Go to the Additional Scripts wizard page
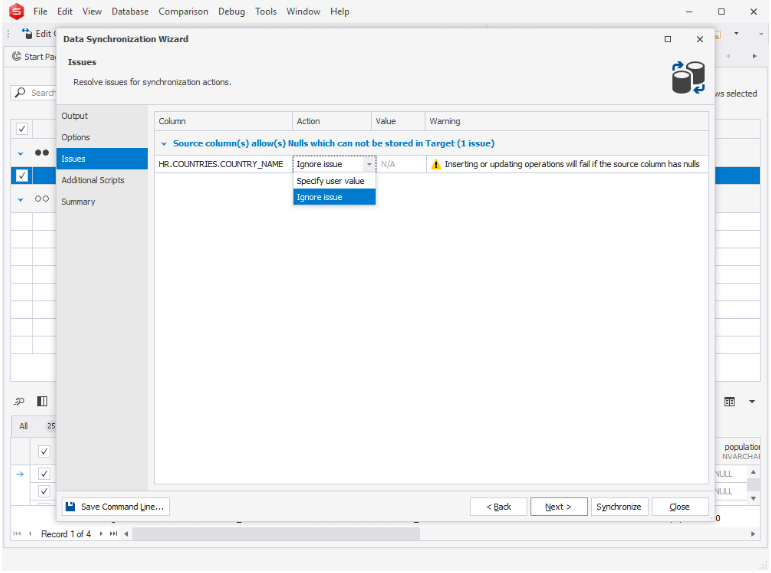The image size is (771, 573). point(93,180)
